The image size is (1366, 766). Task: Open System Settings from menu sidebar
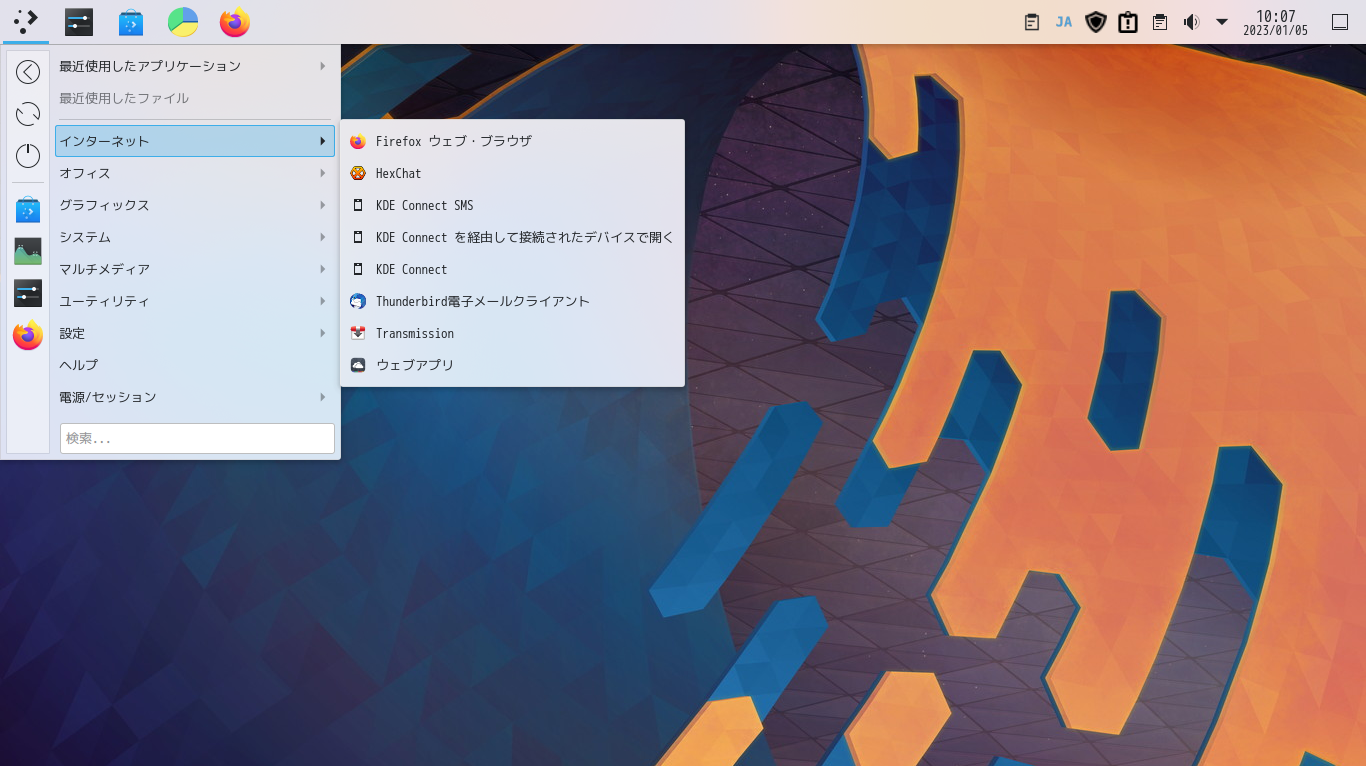pyautogui.click(x=28, y=293)
